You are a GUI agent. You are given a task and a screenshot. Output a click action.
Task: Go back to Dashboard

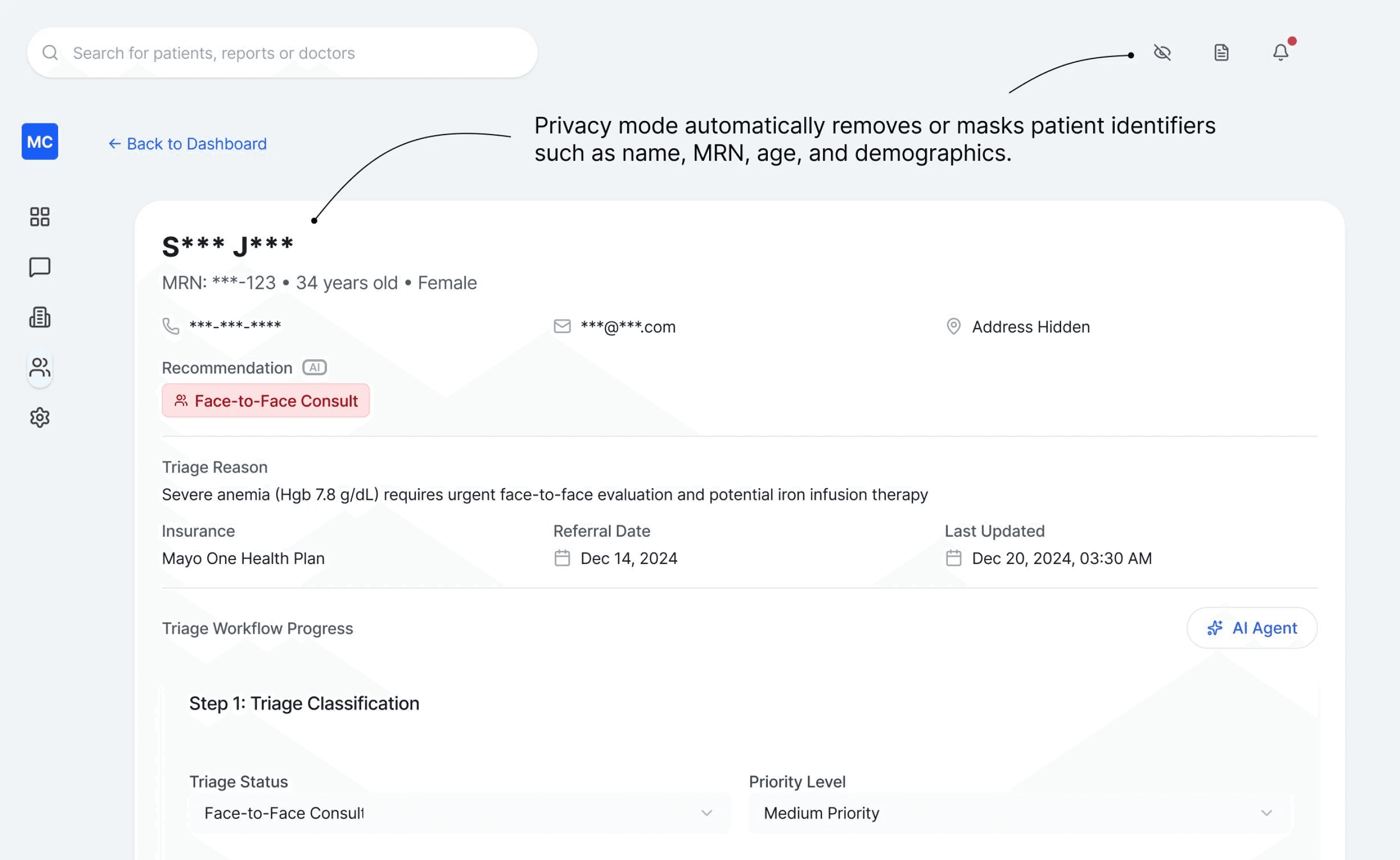[188, 144]
